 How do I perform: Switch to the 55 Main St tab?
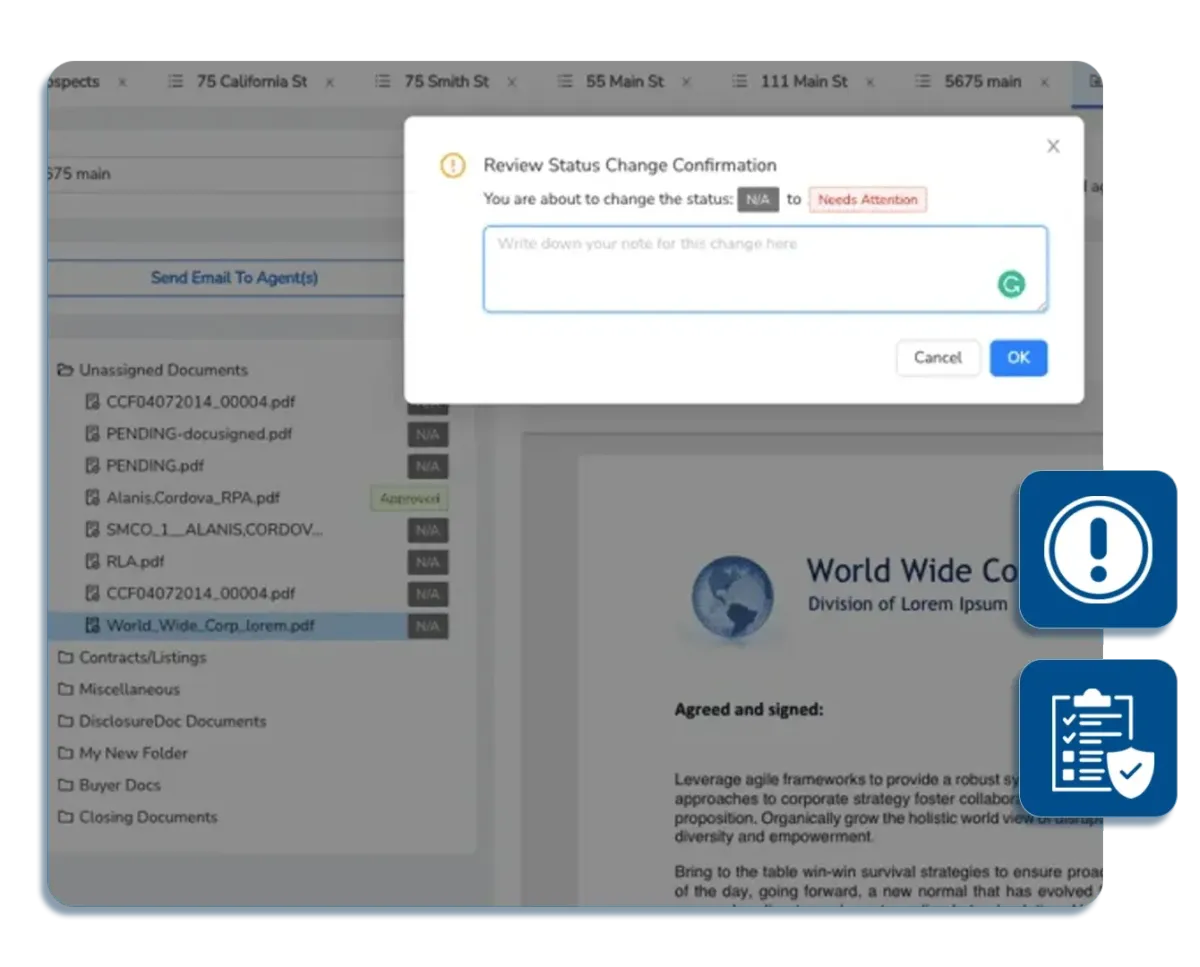pyautogui.click(x=625, y=82)
